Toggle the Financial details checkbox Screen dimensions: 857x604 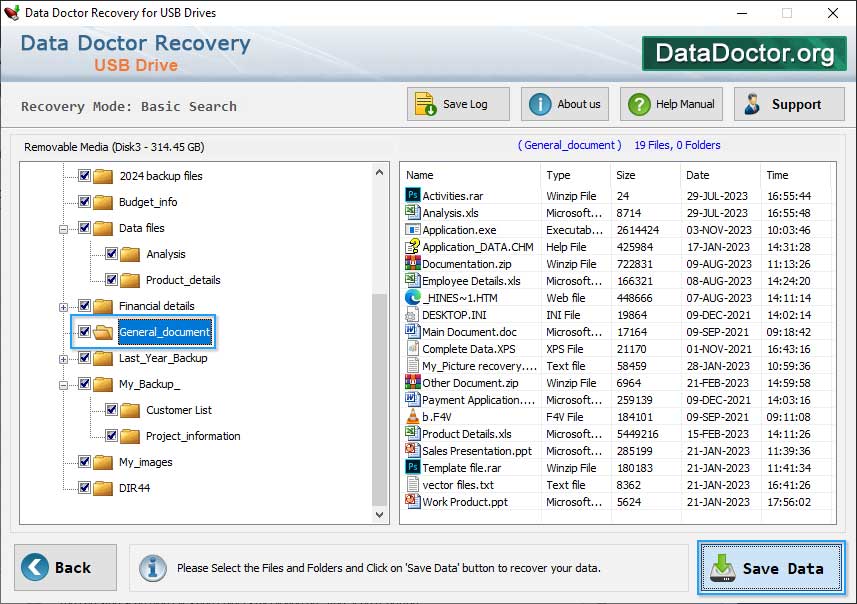point(84,306)
